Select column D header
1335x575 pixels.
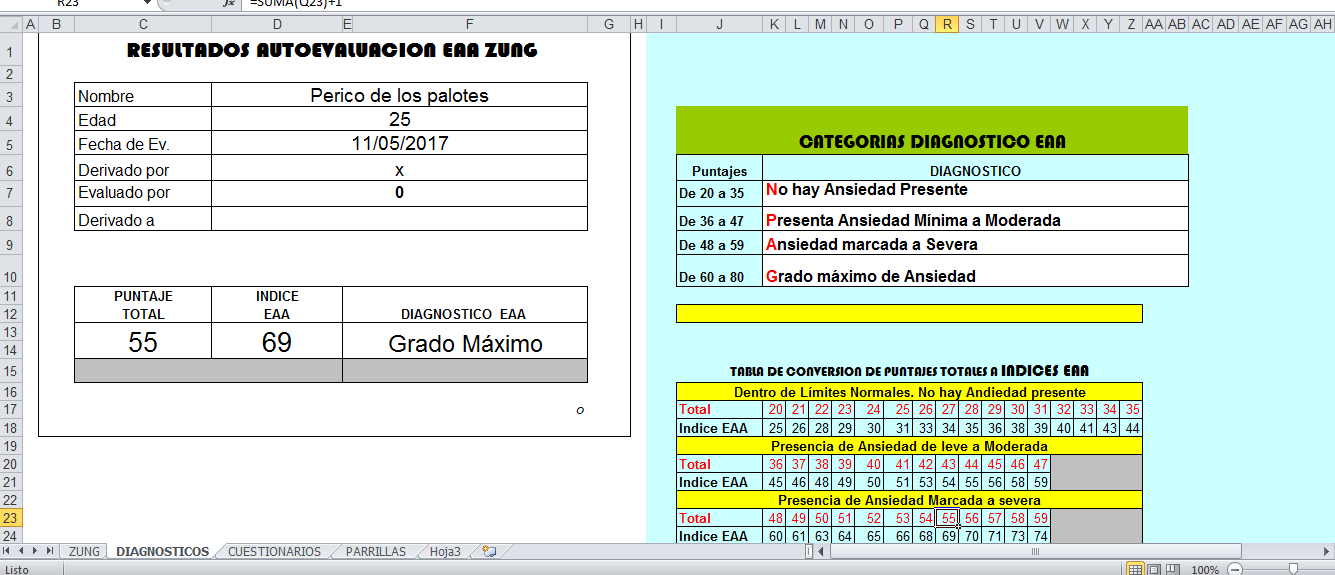click(276, 24)
